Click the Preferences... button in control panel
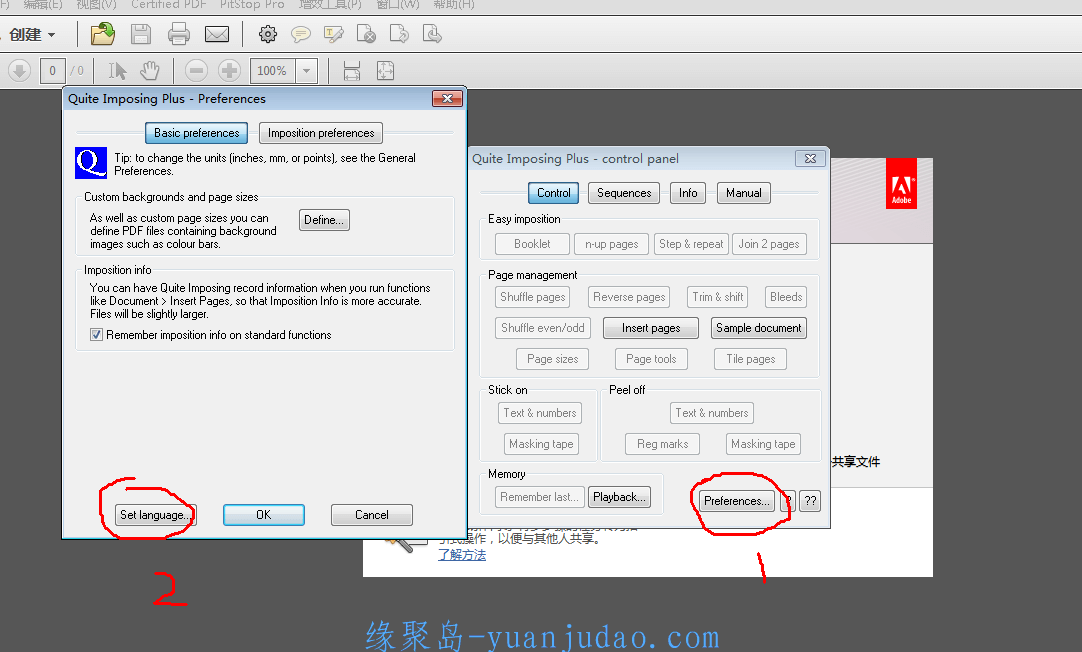The image size is (1082, 652). tap(737, 501)
